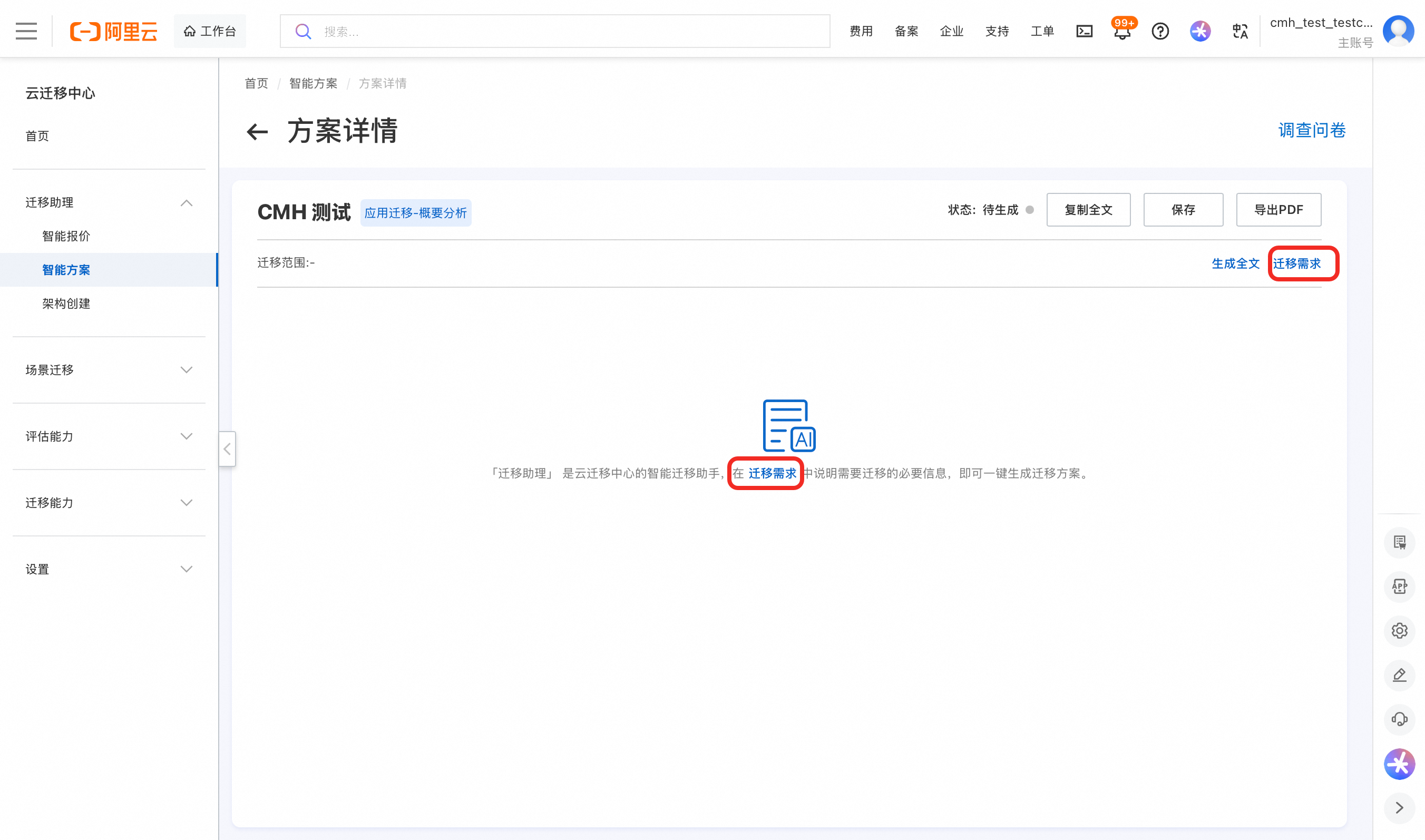Open the API debug icon in right sidebar
1425x840 pixels.
[1399, 587]
